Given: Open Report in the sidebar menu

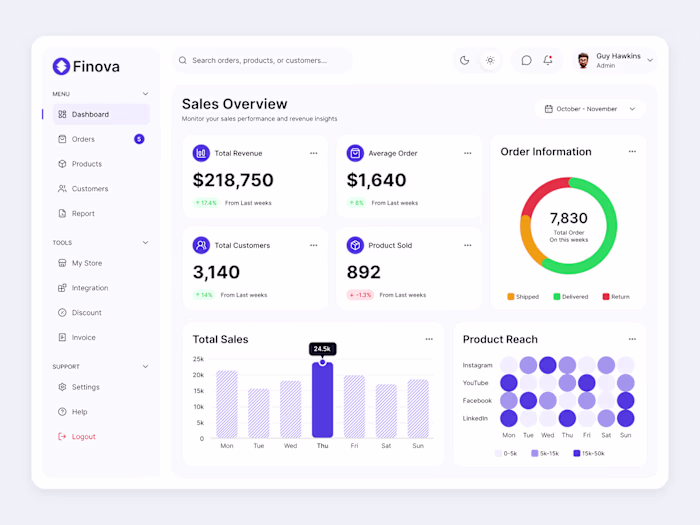Looking at the screenshot, I should tap(101, 213).
